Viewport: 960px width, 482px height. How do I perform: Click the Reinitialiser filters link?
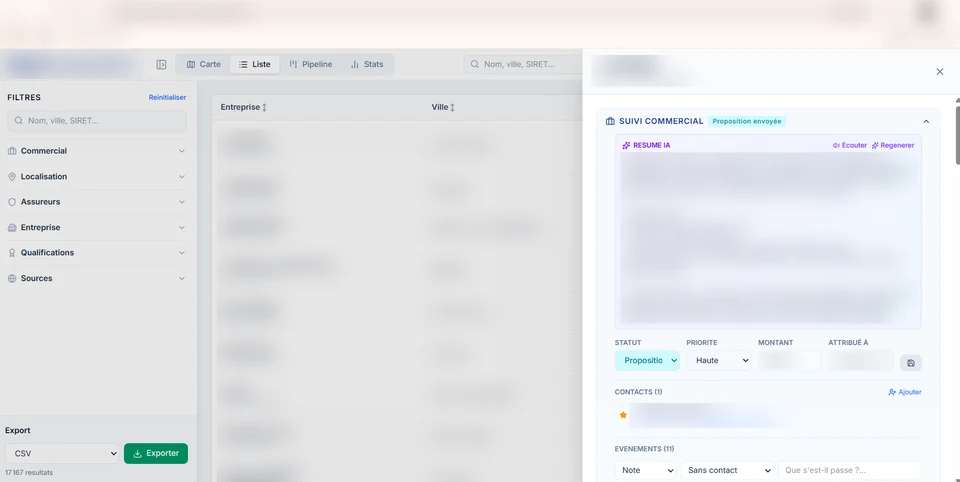point(167,97)
